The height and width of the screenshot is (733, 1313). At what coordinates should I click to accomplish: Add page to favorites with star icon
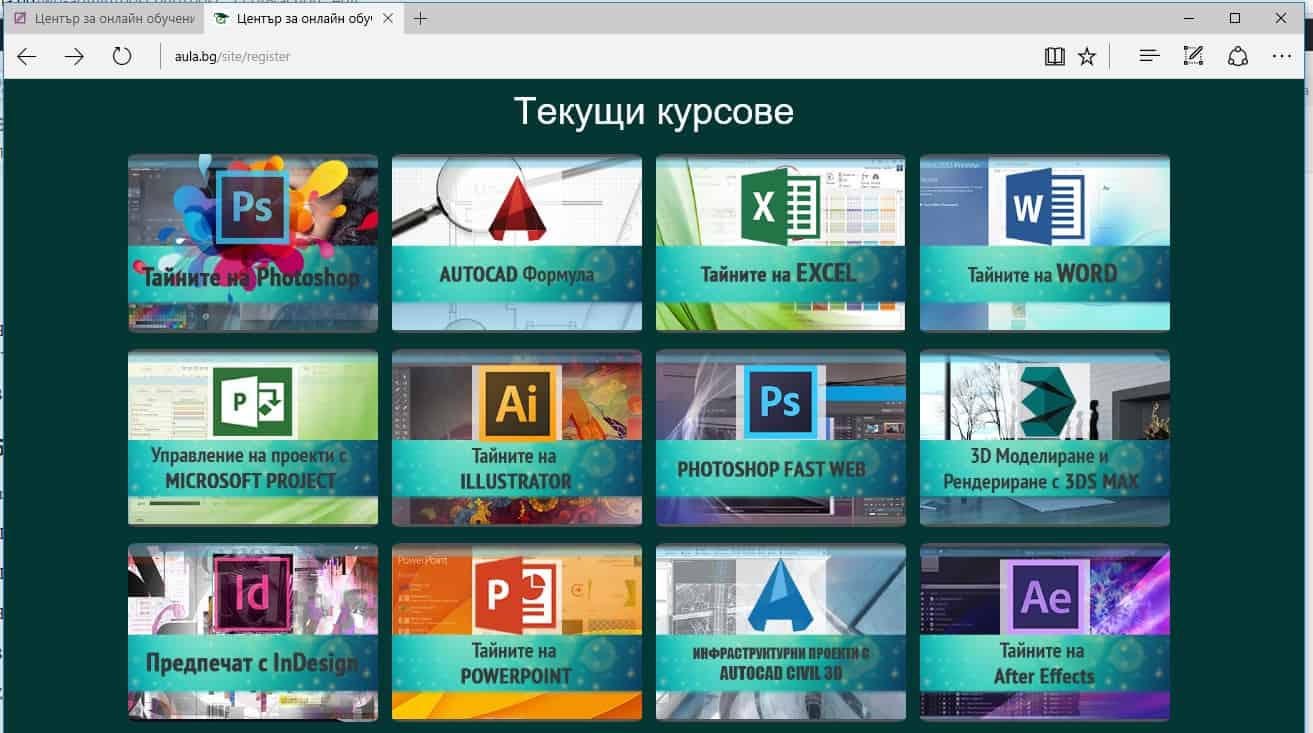point(1087,57)
